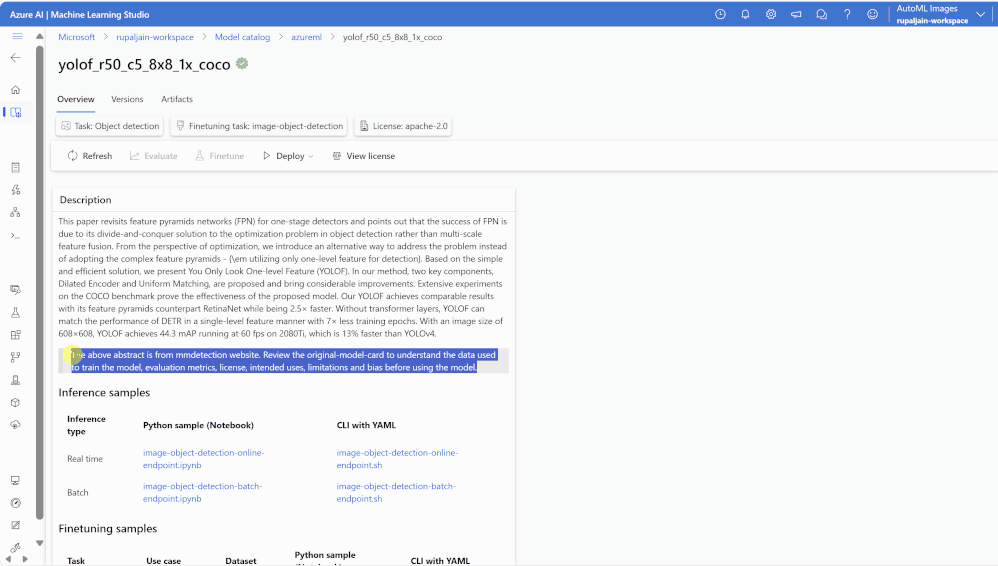
Task: Switch to the Versions tab
Action: tap(127, 99)
